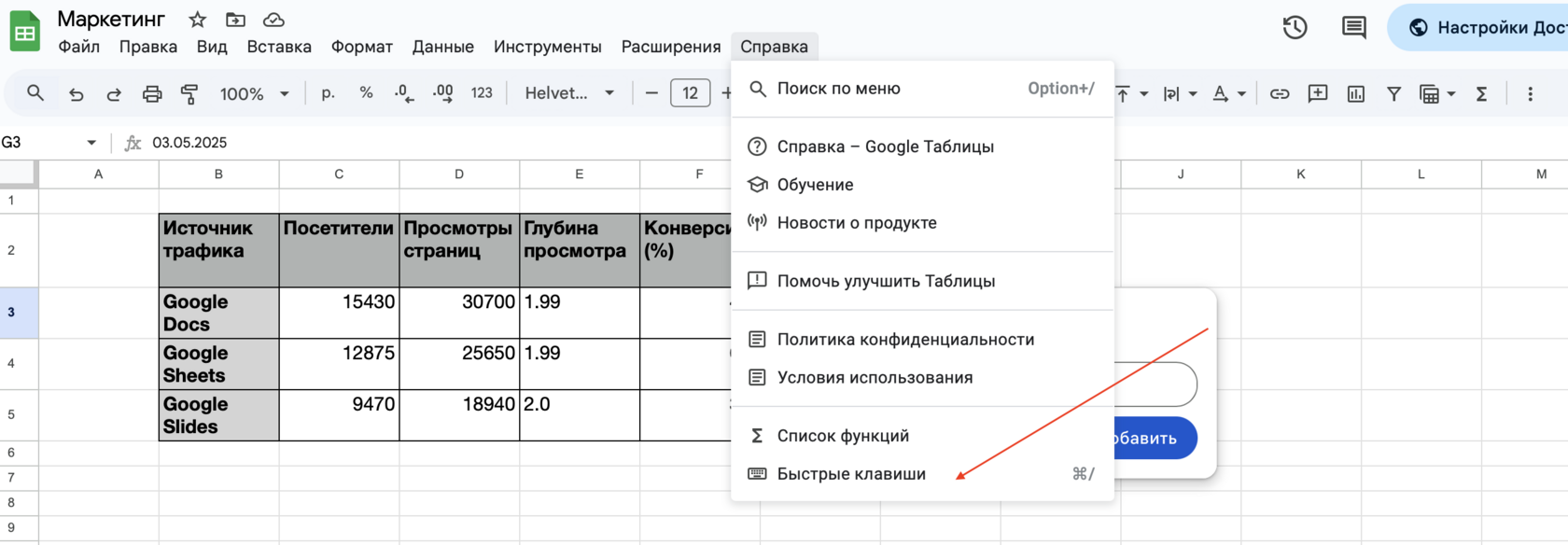
Task: Select Помочь улучшить Таблицы item
Action: pos(922,281)
